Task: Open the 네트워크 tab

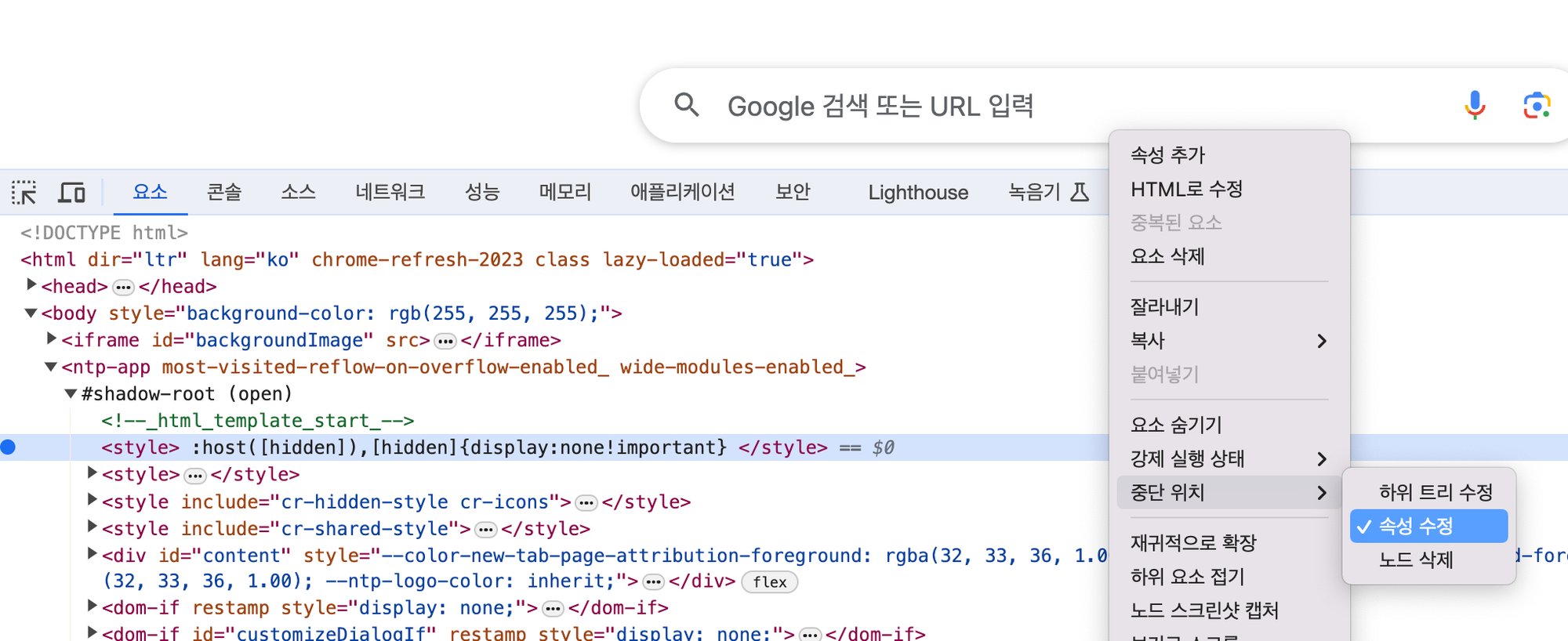Action: point(390,192)
